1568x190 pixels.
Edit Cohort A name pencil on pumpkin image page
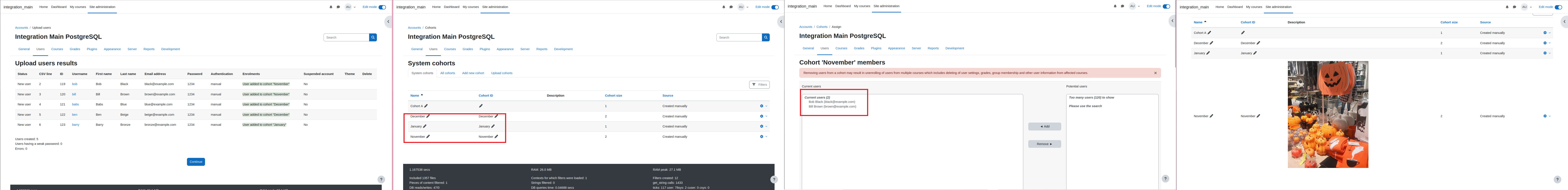coord(1210,33)
